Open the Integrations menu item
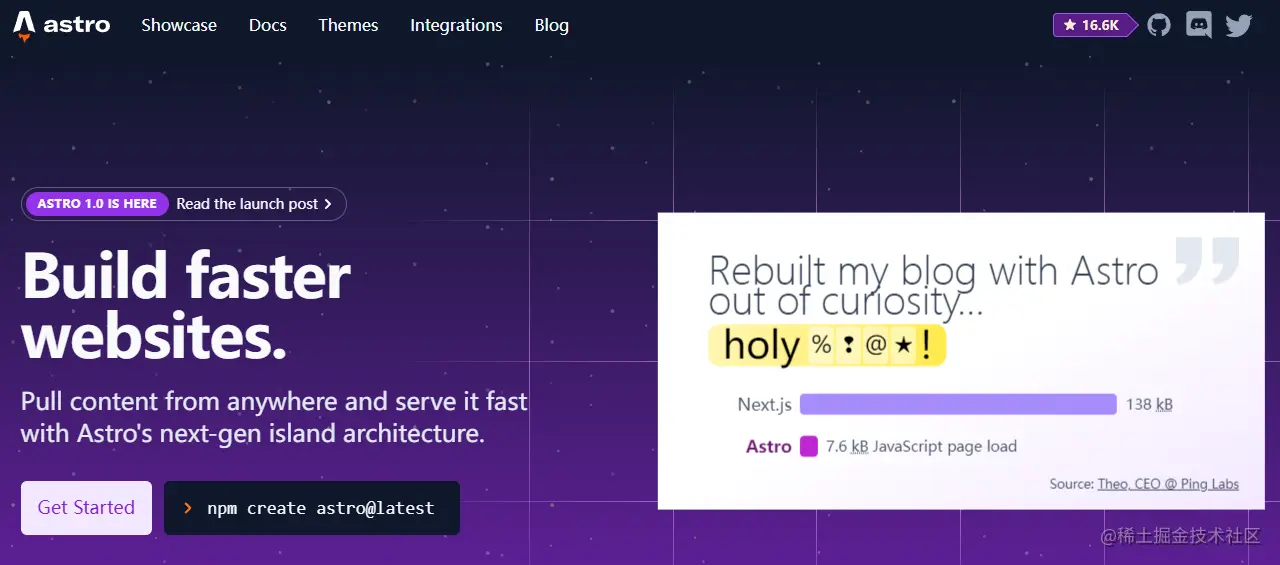The height and width of the screenshot is (565, 1280). (456, 25)
